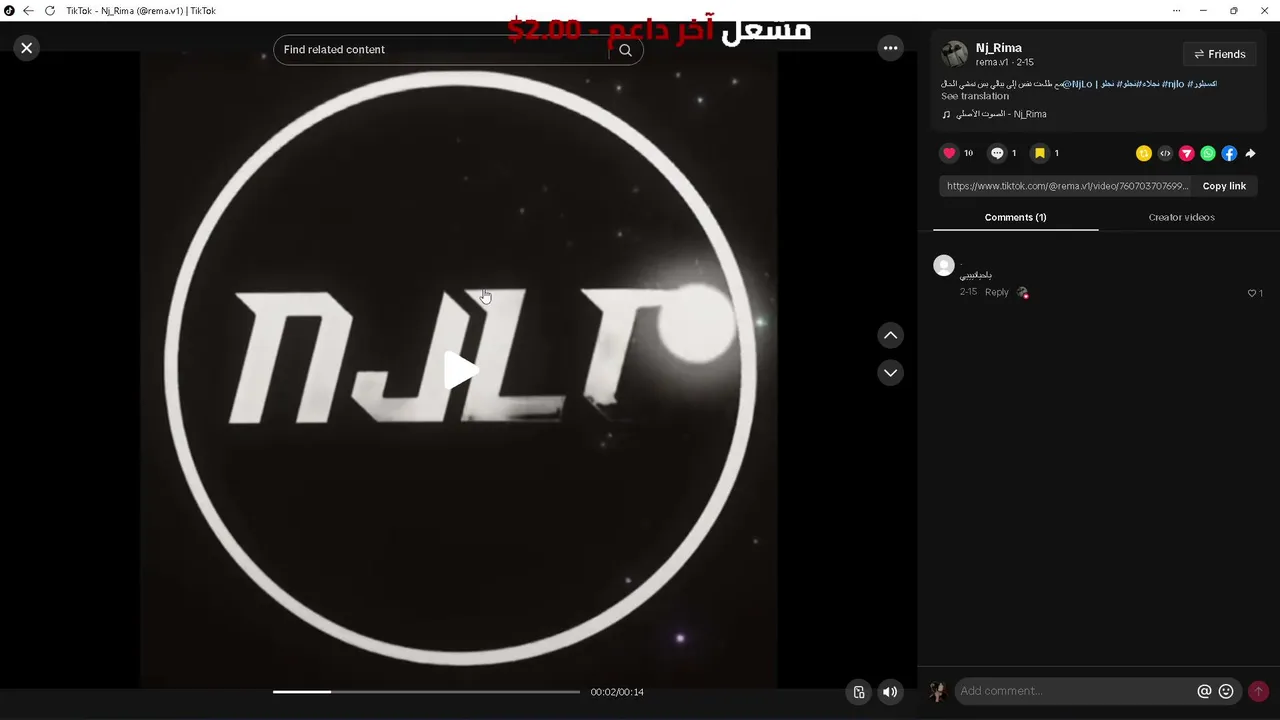This screenshot has width=1280, height=720.
Task: Close the video viewer with the X button
Action: pos(27,48)
